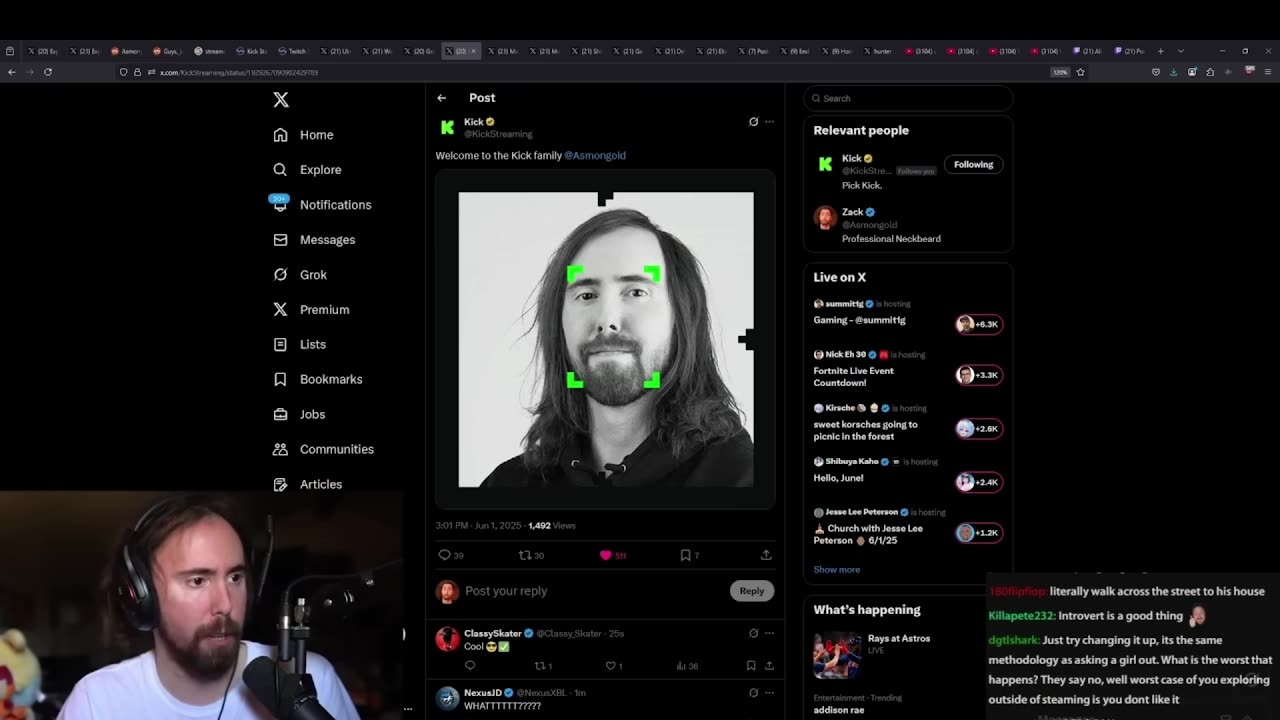The width and height of the screenshot is (1280, 720).
Task: Click the browser back arrow
Action: point(11,72)
